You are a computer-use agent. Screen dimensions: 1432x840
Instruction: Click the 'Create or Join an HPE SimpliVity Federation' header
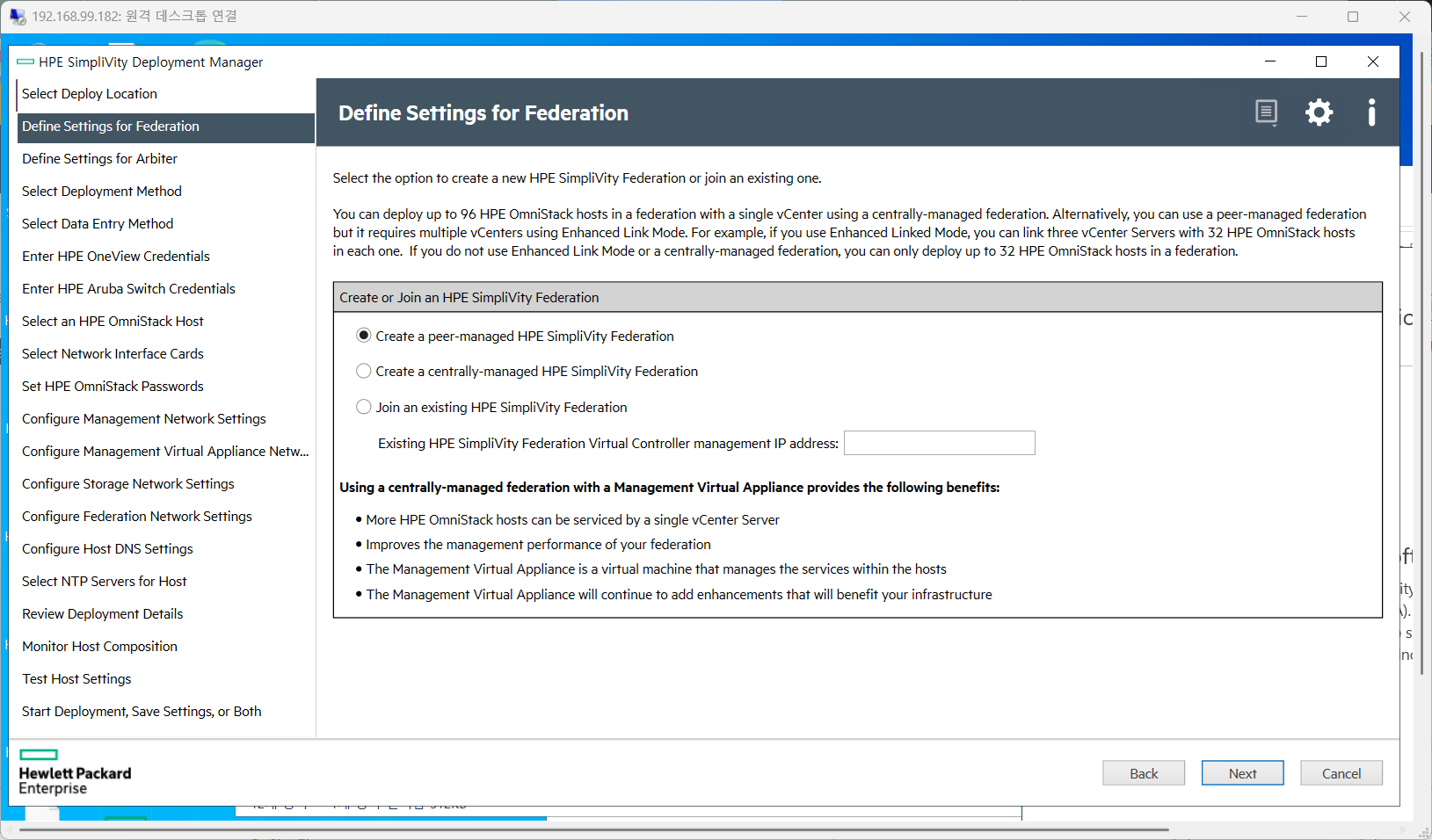[x=857, y=297]
